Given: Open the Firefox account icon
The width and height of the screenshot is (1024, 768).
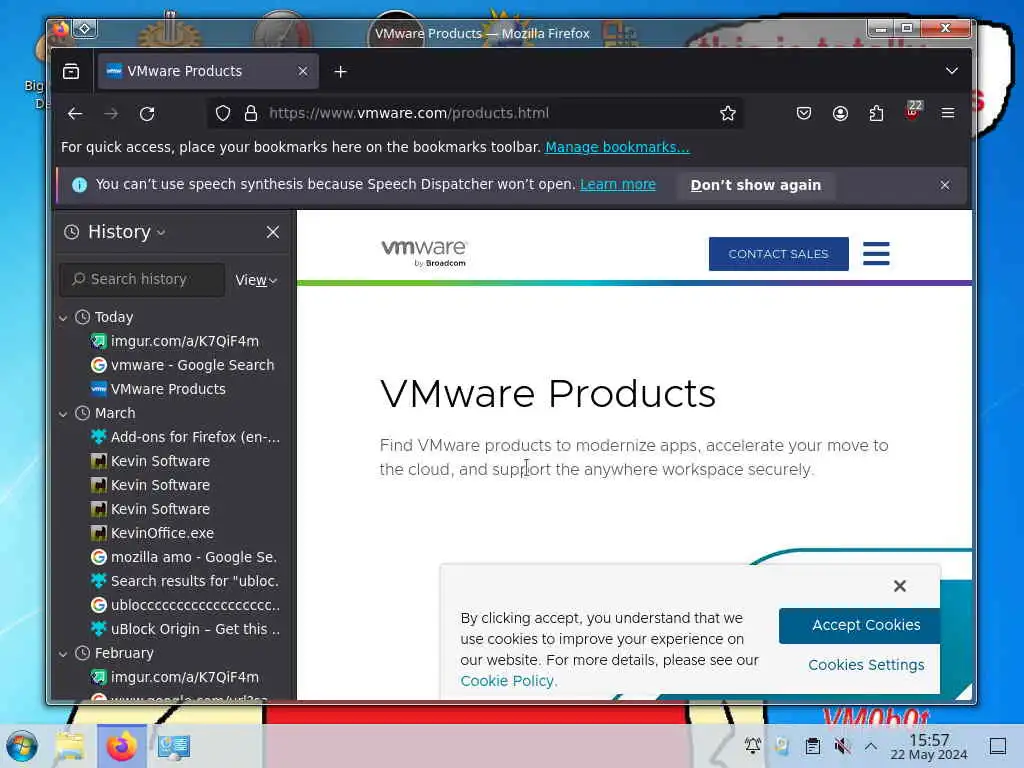Looking at the screenshot, I should pos(840,114).
